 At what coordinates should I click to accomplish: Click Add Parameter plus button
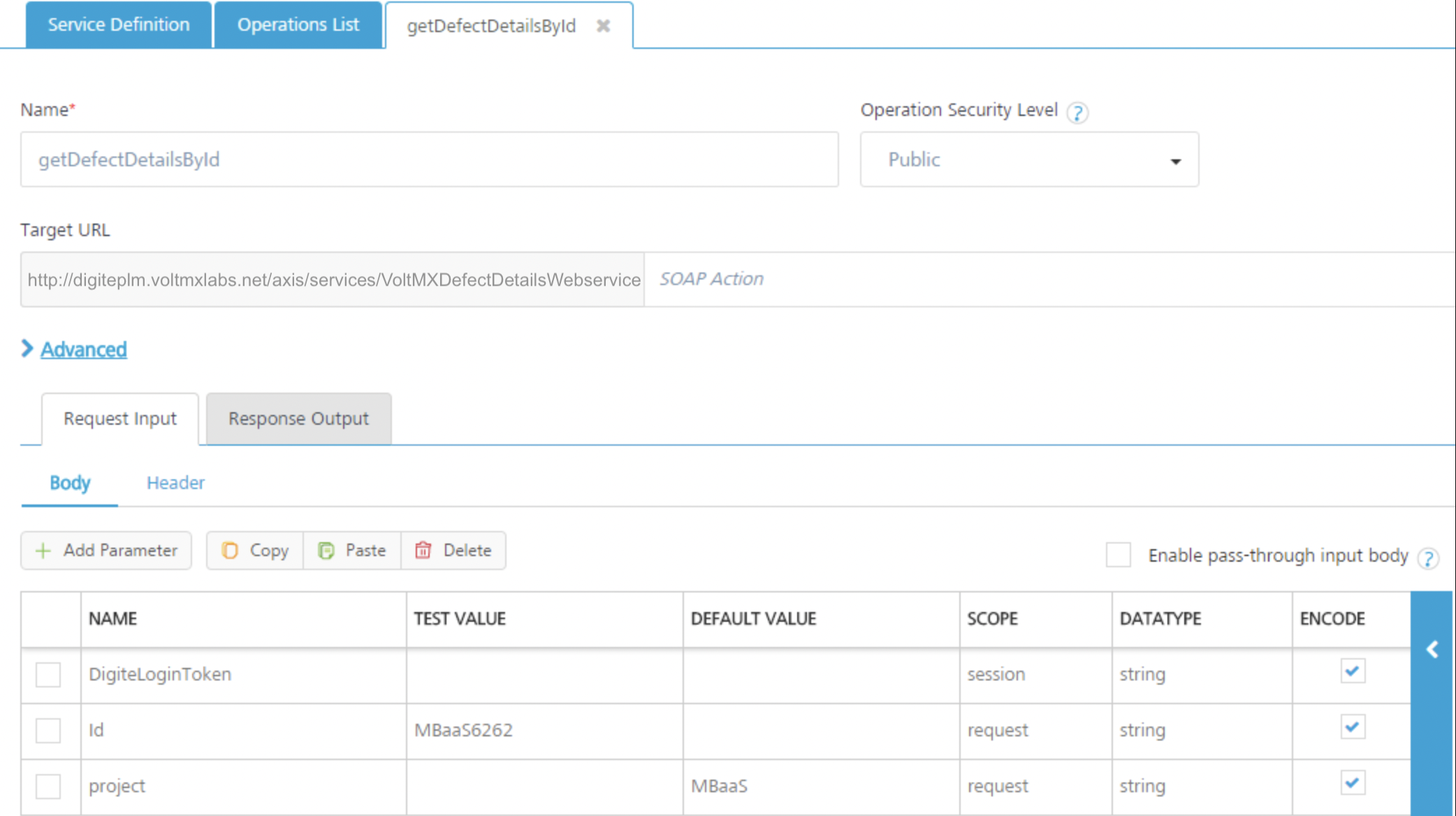point(106,551)
